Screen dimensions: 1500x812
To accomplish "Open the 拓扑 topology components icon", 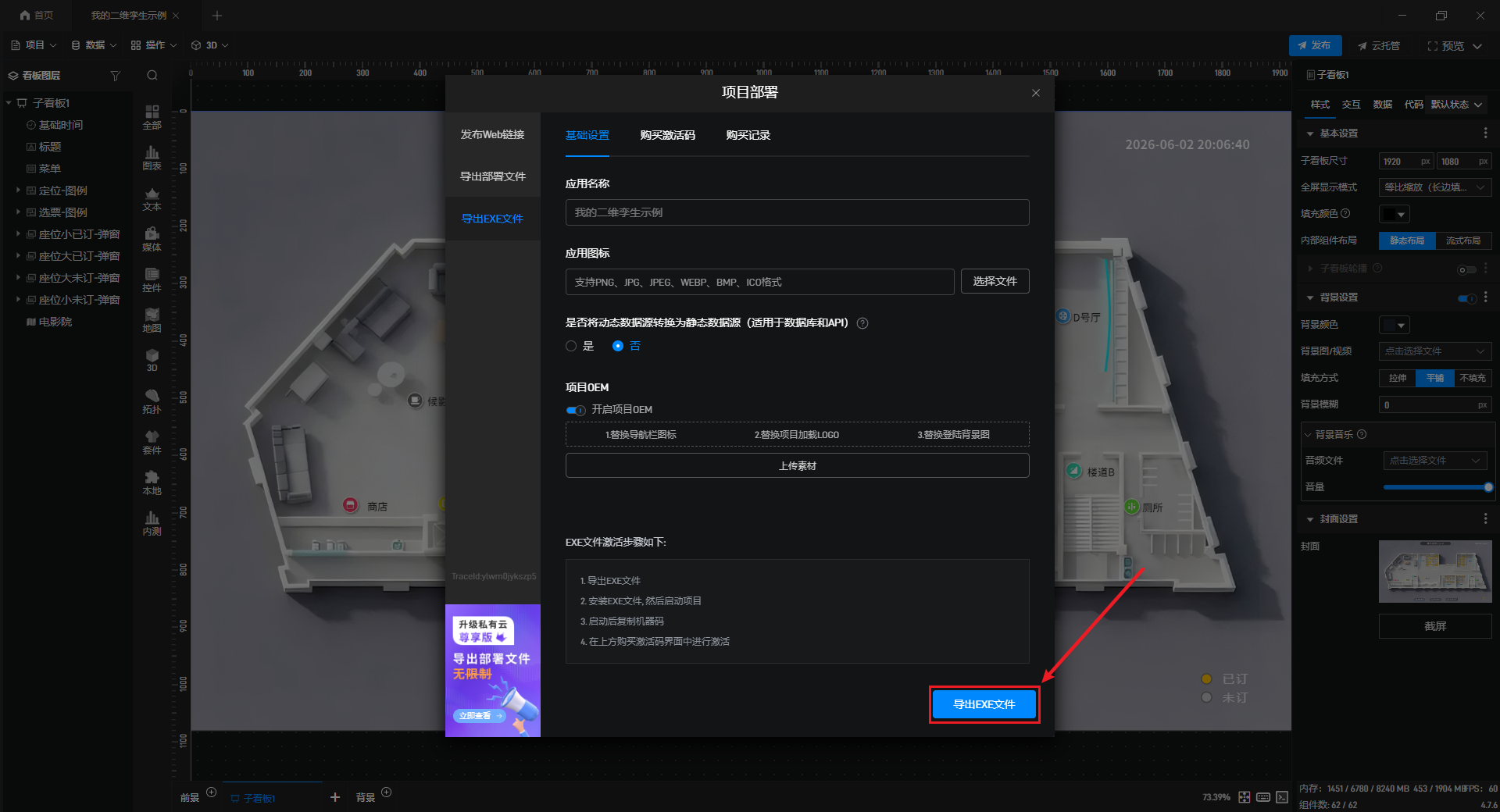I will click(x=152, y=401).
